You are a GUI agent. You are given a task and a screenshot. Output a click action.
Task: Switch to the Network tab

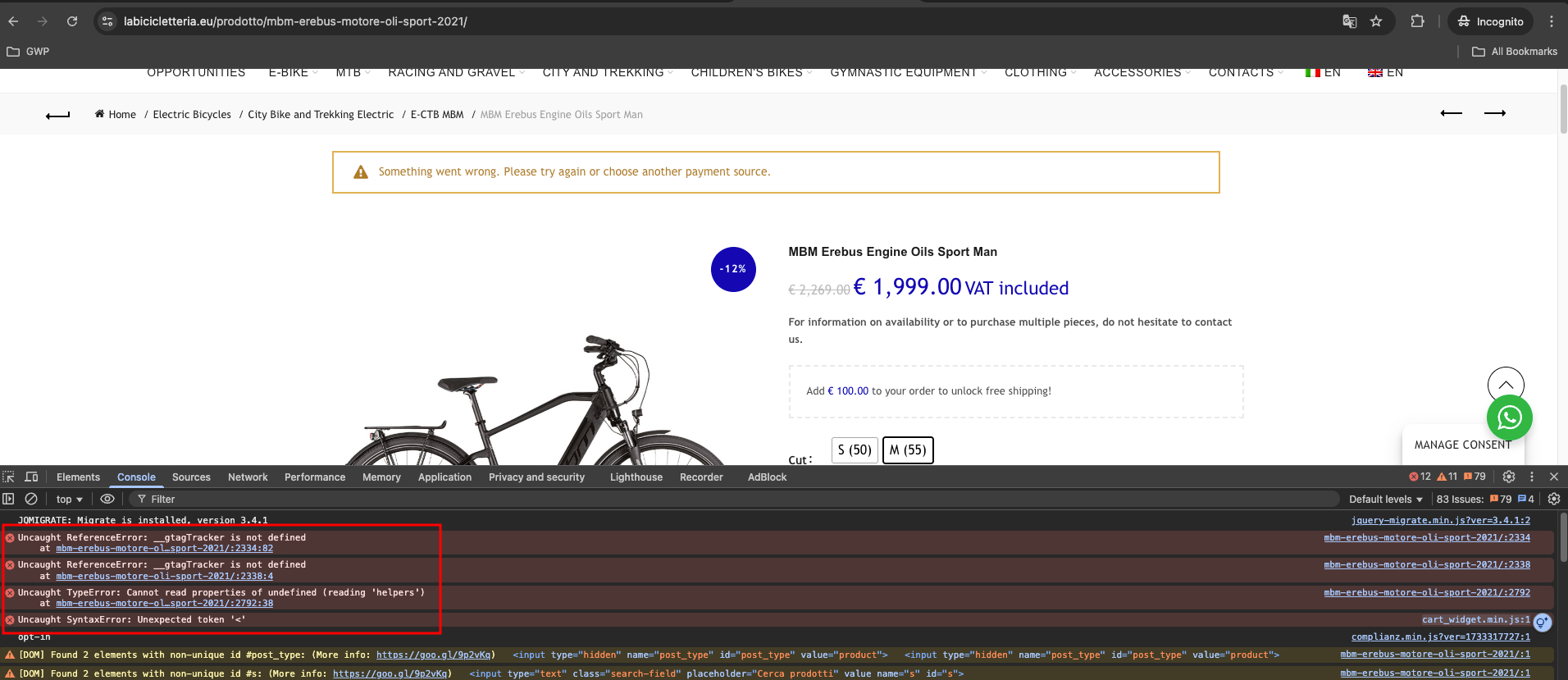coord(248,477)
